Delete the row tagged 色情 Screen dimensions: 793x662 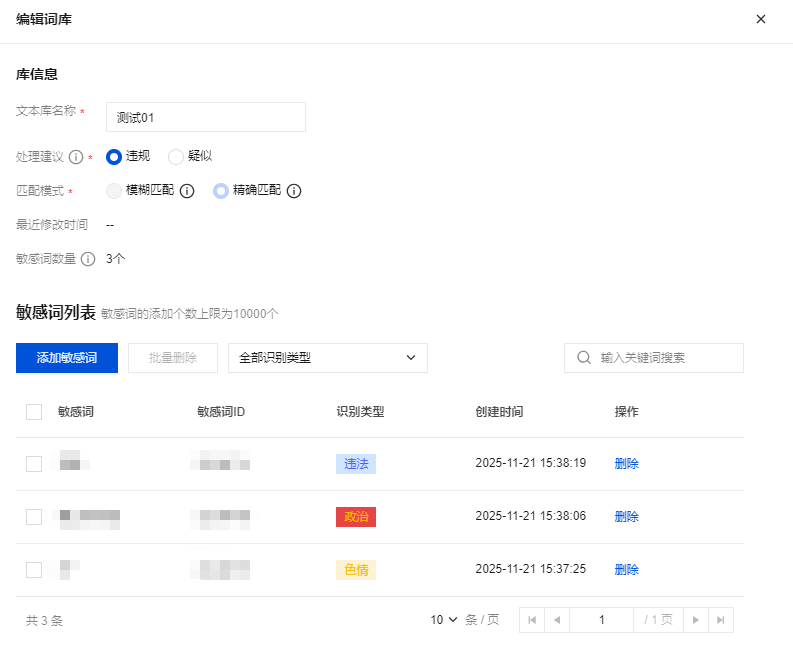tap(626, 569)
